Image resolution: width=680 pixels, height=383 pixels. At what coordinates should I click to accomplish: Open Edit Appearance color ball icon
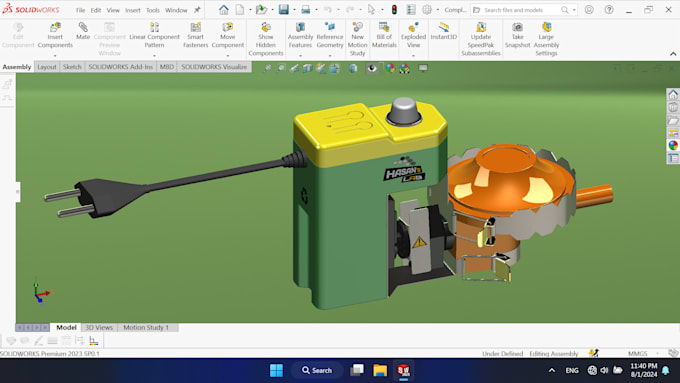tap(390, 68)
